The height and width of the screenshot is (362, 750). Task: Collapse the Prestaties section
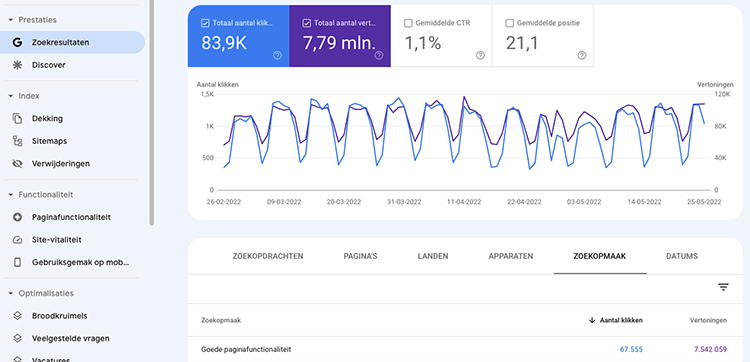pyautogui.click(x=10, y=20)
